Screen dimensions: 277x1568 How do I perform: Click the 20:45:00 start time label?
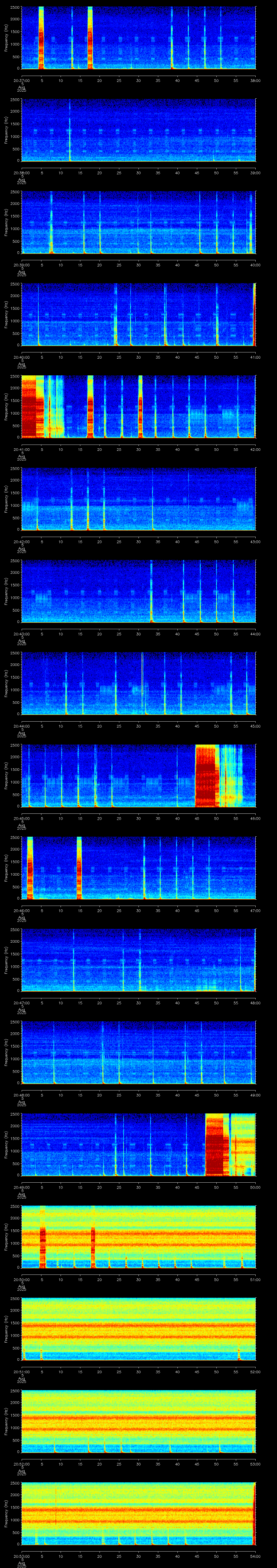[21, 818]
